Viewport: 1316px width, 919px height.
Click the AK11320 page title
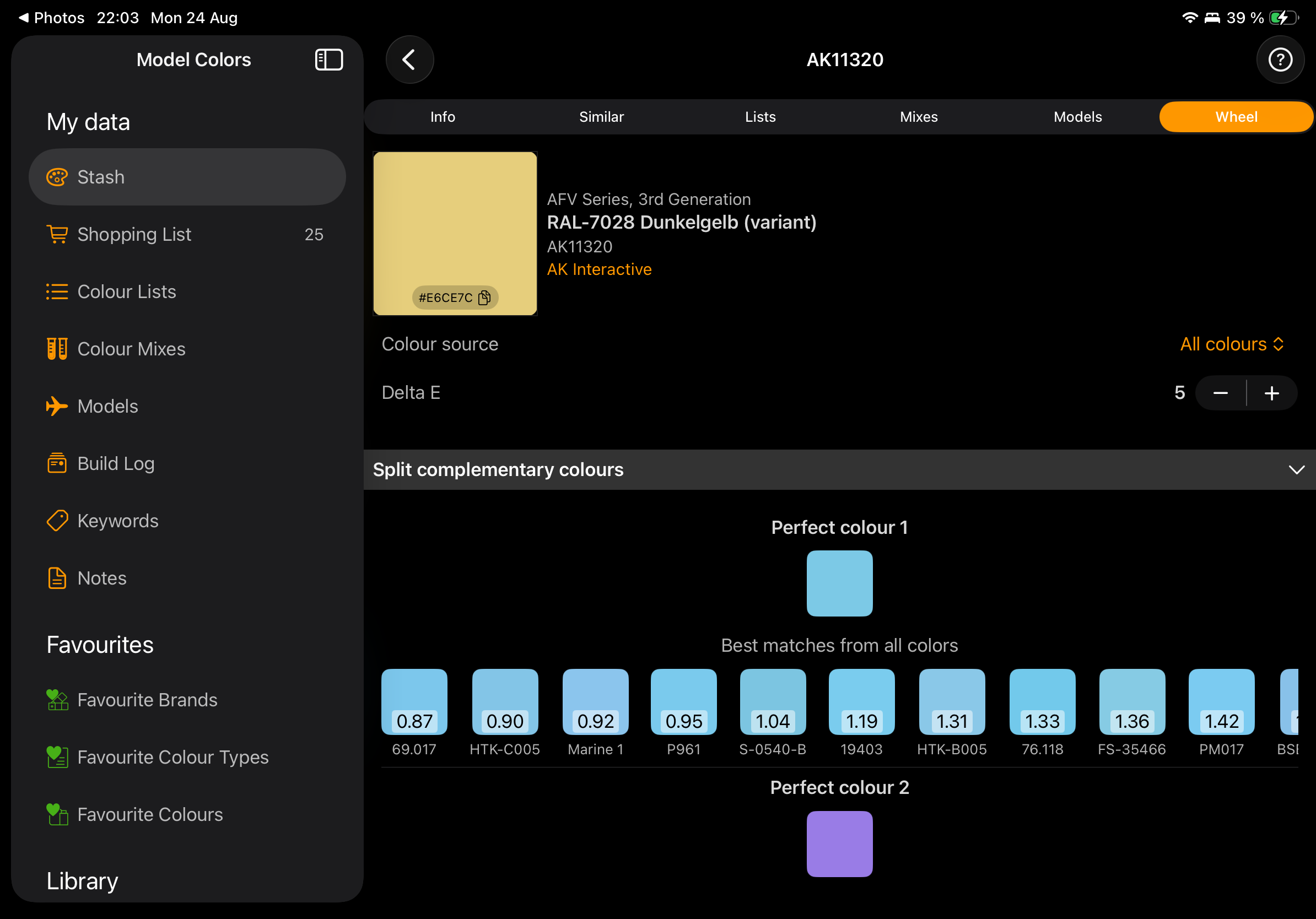click(845, 60)
